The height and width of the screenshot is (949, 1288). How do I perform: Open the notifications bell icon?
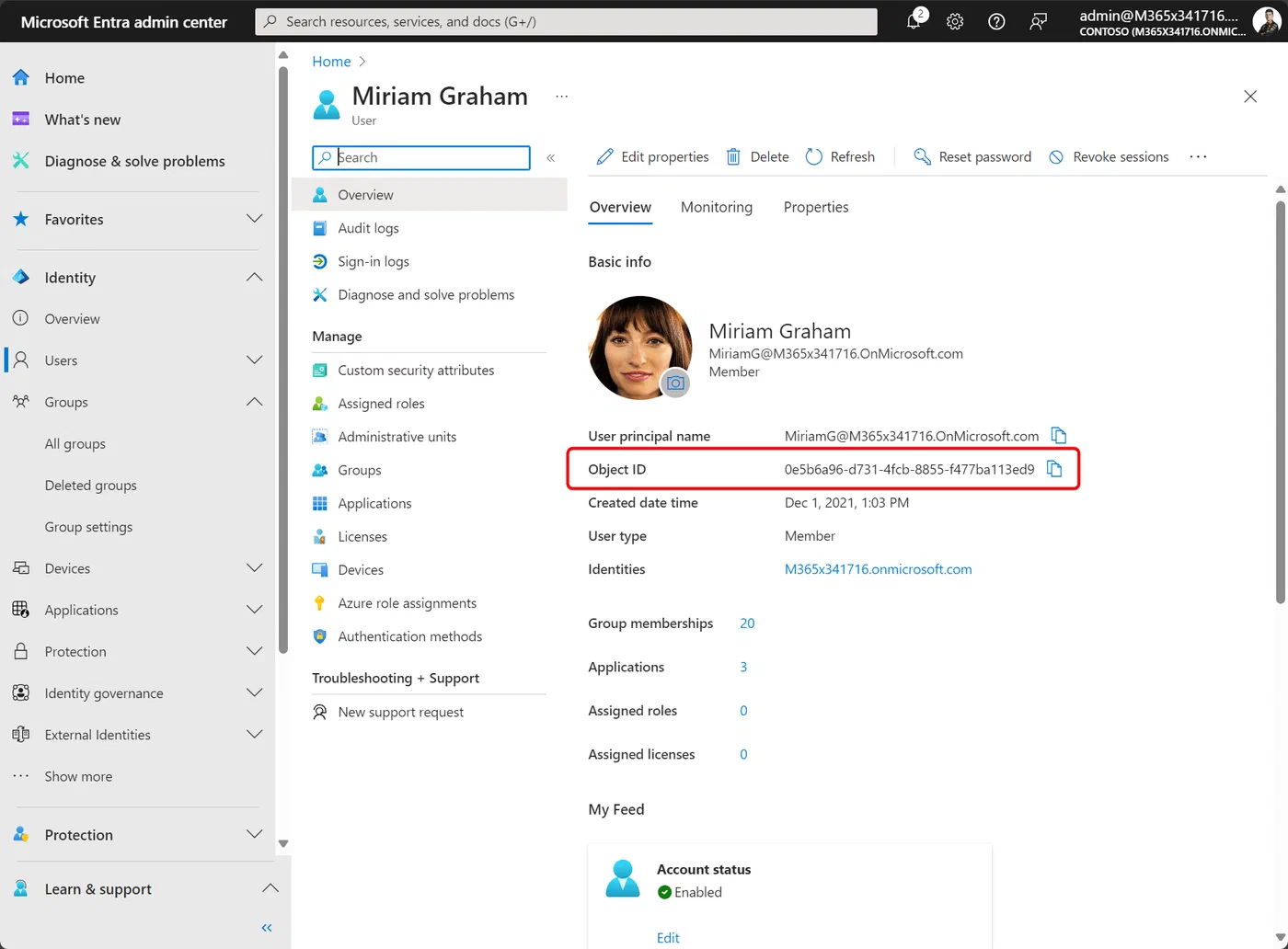pyautogui.click(x=915, y=20)
